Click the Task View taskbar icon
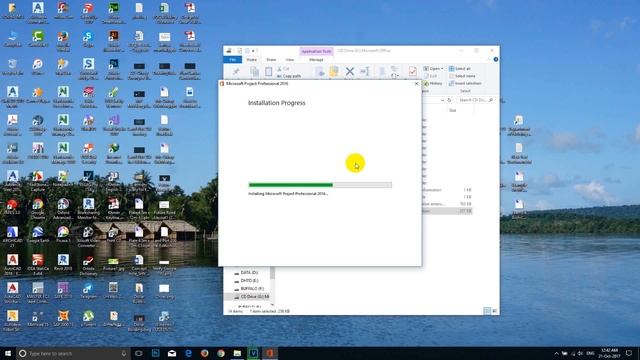 pos(138,353)
